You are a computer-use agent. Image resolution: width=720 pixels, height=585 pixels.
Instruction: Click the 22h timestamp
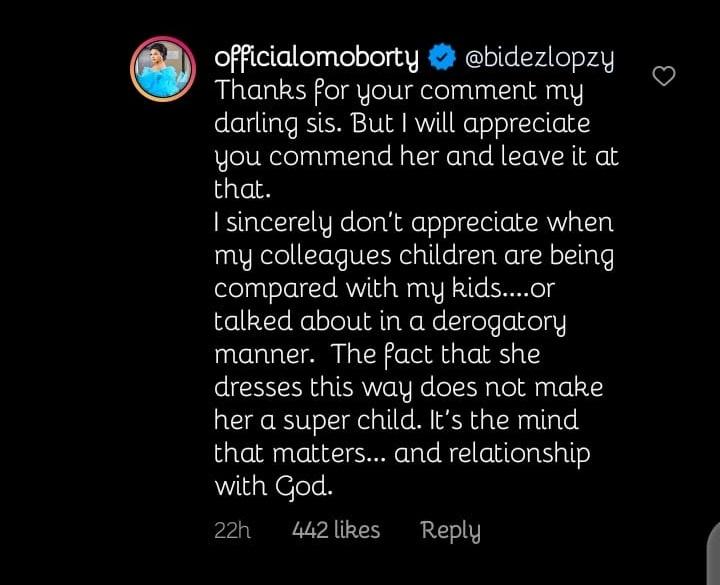click(x=231, y=531)
